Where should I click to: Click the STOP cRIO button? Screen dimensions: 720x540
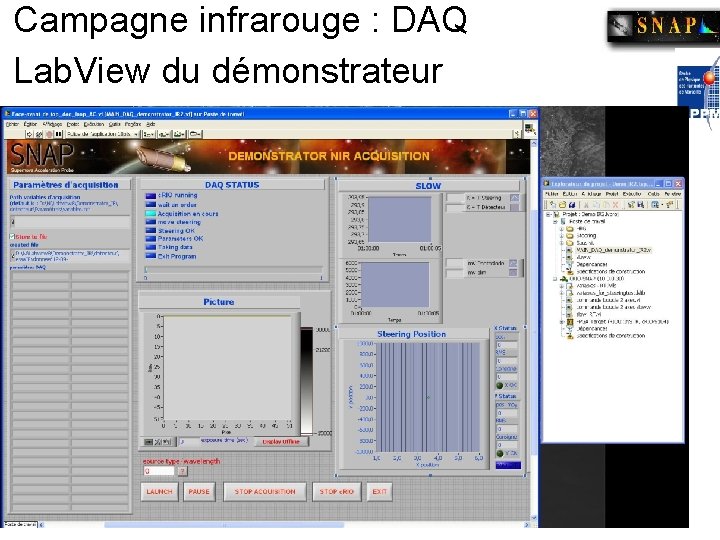(x=337, y=492)
